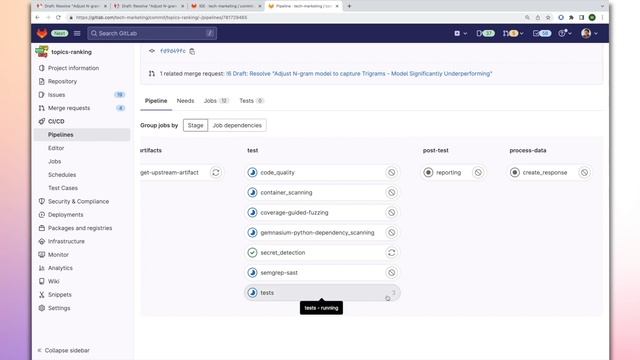The image size is (640, 360).
Task: Open Deployments in sidebar
Action: pyautogui.click(x=65, y=215)
